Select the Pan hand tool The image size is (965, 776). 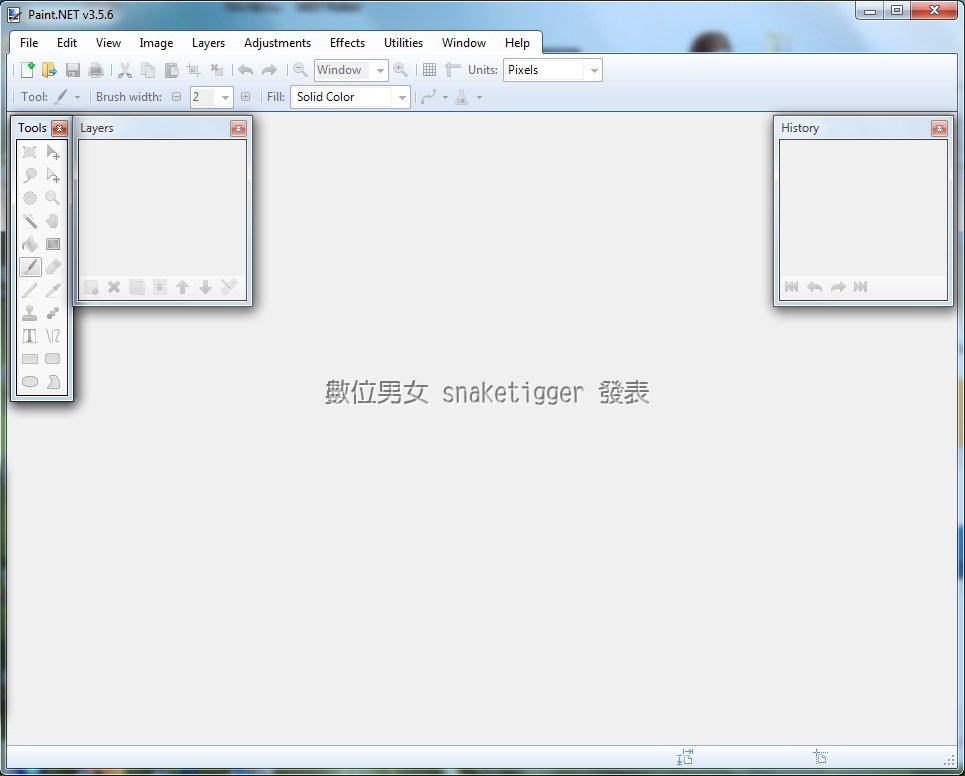coord(53,221)
